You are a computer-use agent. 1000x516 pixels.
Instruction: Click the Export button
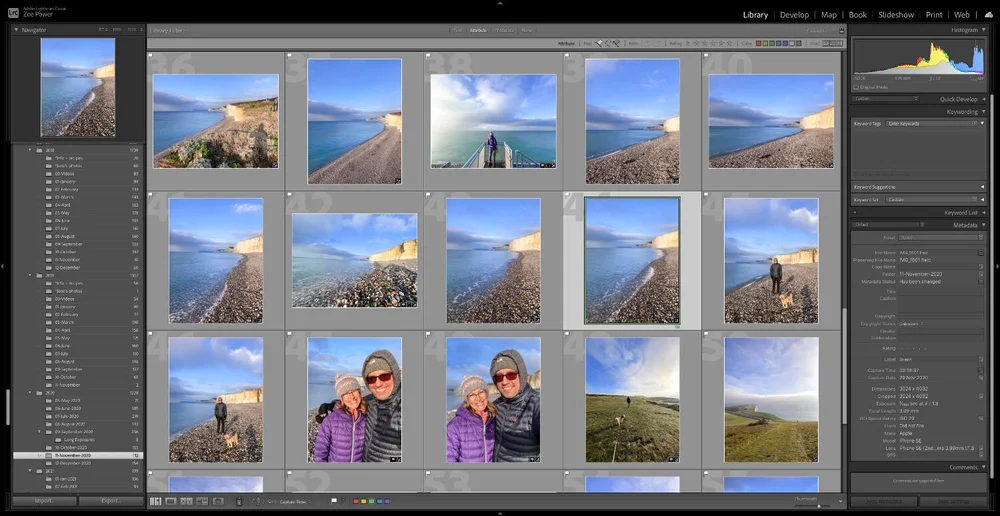tap(111, 501)
